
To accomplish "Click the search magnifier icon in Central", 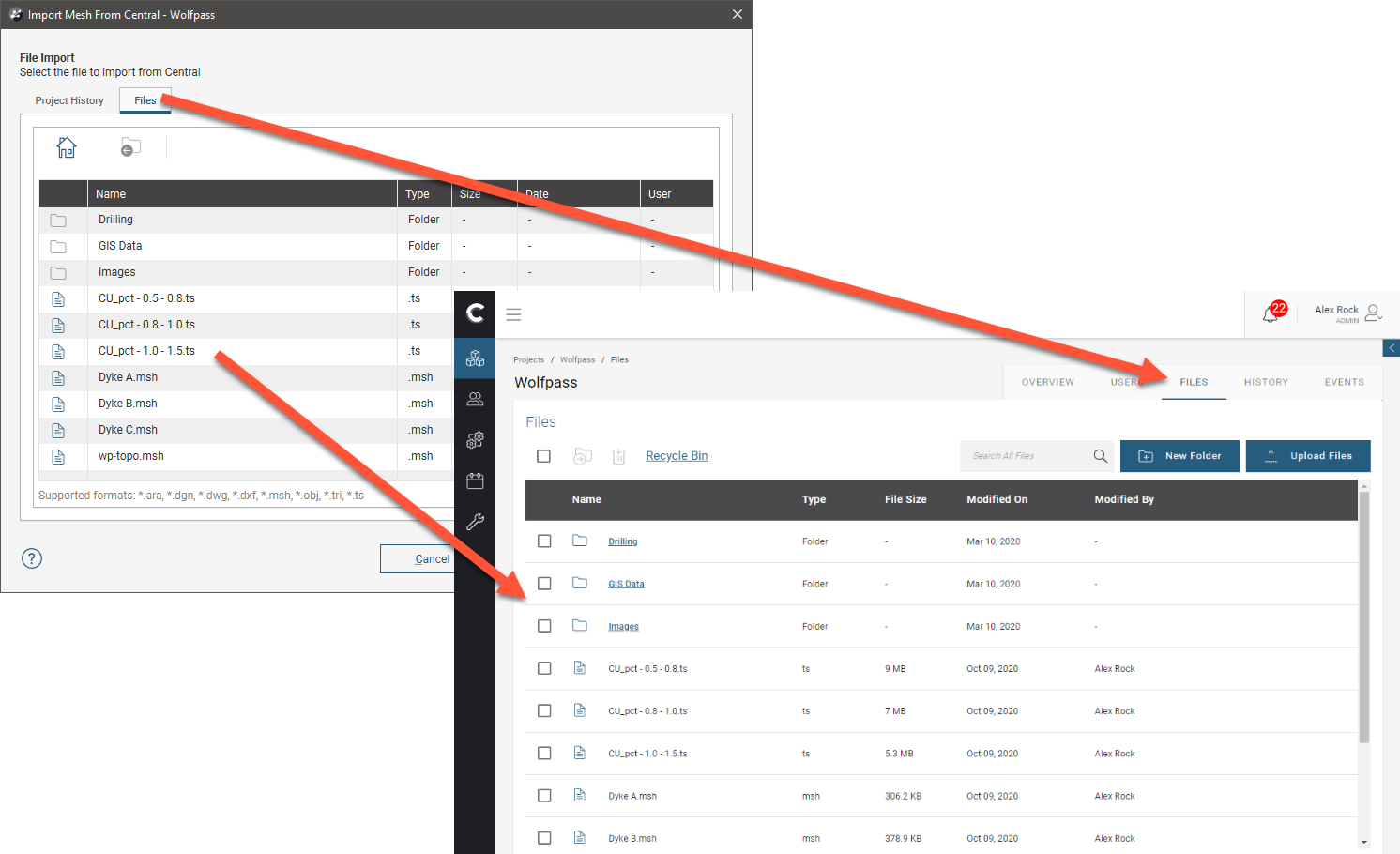I will pos(1100,456).
